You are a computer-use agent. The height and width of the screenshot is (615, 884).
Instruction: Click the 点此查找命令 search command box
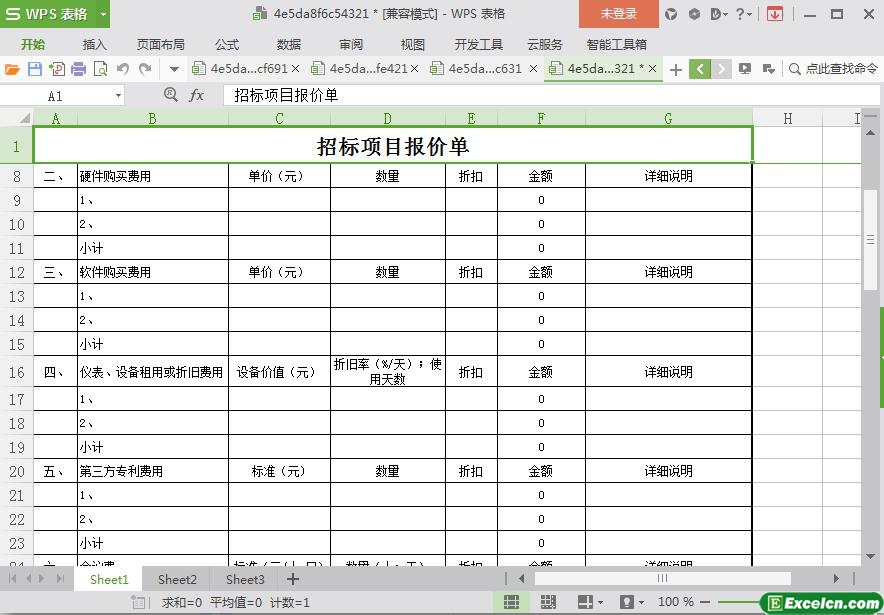[x=832, y=69]
